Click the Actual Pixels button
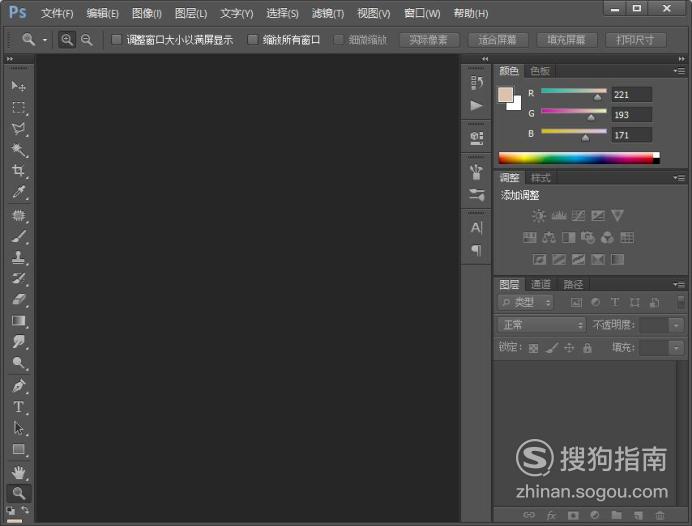Image resolution: width=692 pixels, height=526 pixels. [x=429, y=40]
